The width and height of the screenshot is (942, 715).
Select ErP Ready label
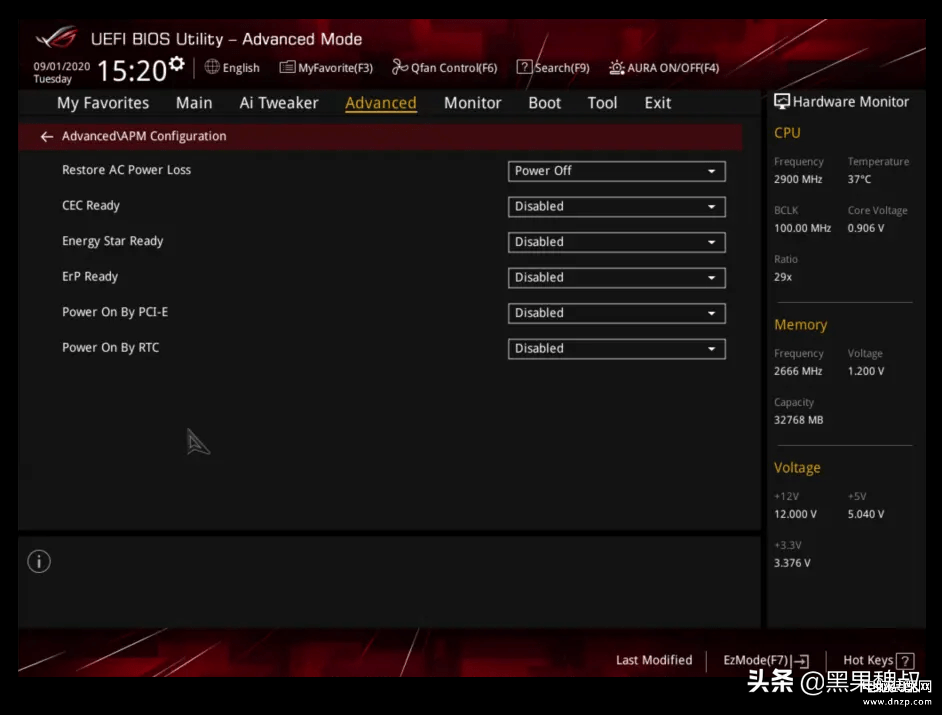pyautogui.click(x=90, y=276)
